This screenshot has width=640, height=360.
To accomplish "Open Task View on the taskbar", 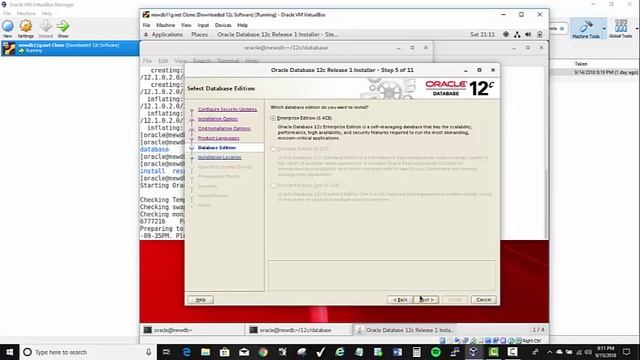I will coord(166,352).
